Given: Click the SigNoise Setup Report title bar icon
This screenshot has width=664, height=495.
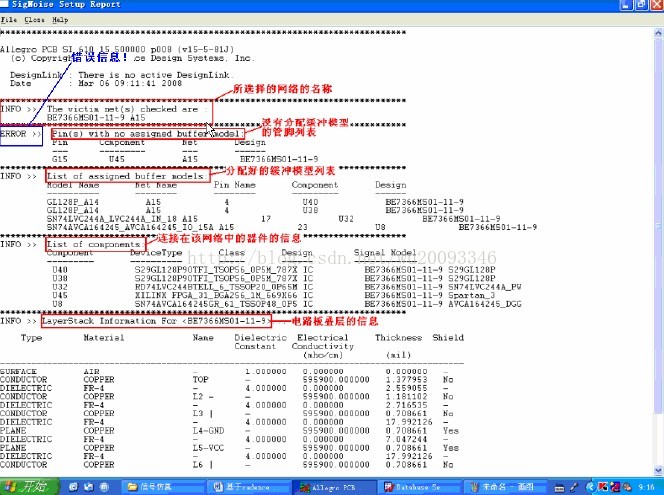Looking at the screenshot, I should (8, 5).
